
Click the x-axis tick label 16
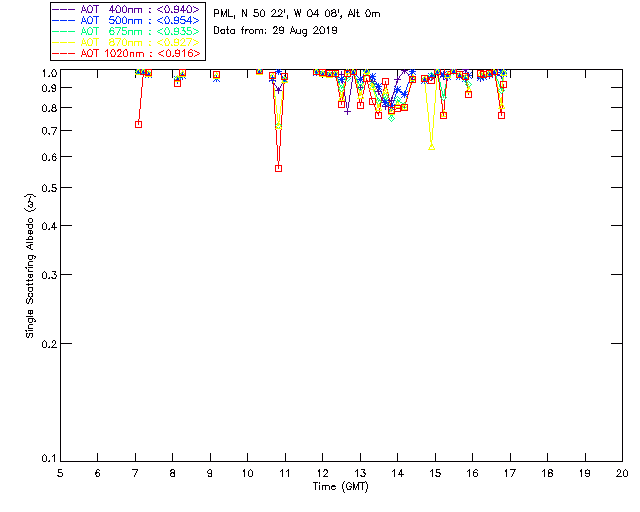pos(473,473)
